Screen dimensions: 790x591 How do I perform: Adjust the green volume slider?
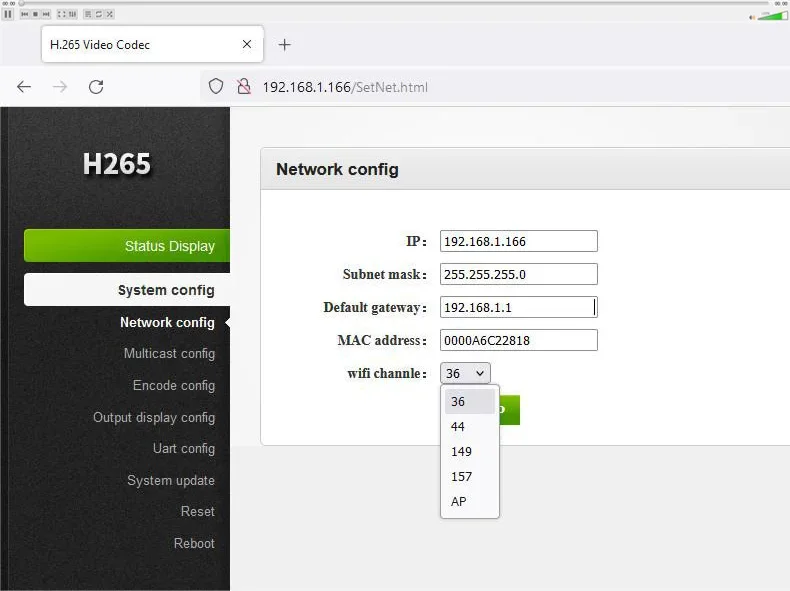tap(772, 16)
